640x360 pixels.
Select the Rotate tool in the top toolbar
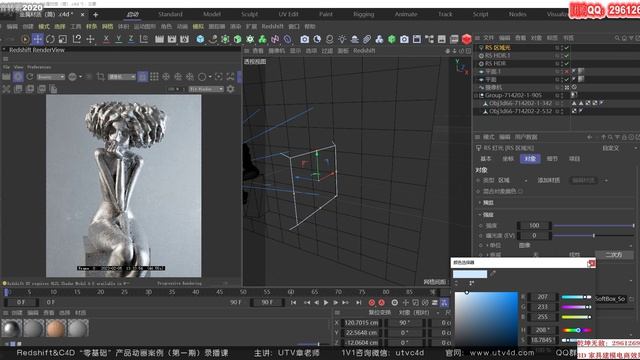50,39
